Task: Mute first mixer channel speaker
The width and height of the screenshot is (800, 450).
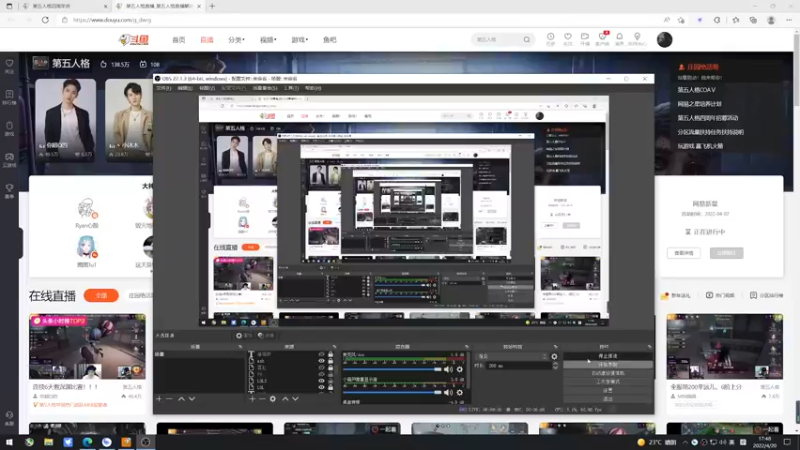Action: coord(448,369)
